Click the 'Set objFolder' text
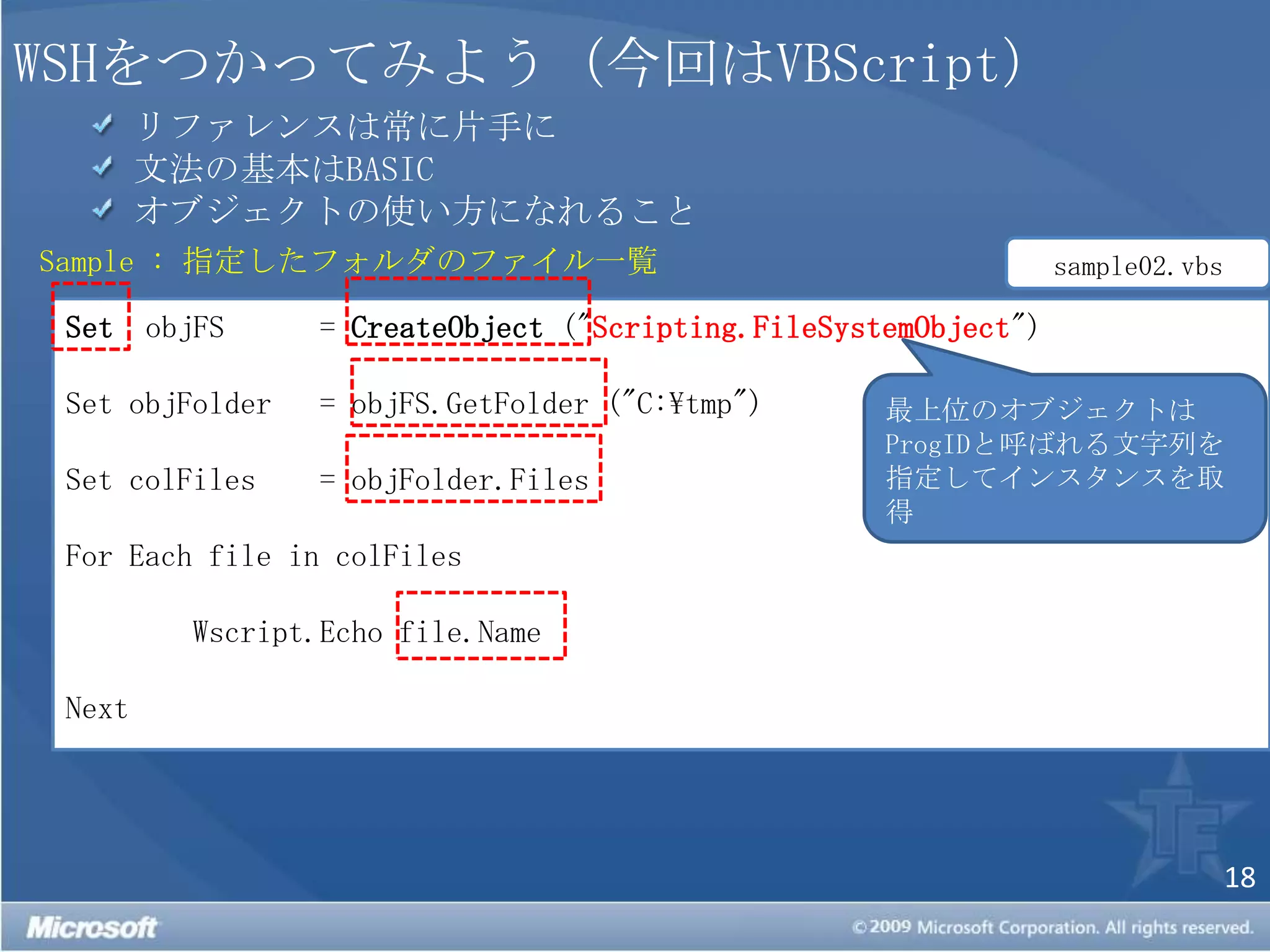The width and height of the screenshot is (1270, 952). click(x=168, y=404)
